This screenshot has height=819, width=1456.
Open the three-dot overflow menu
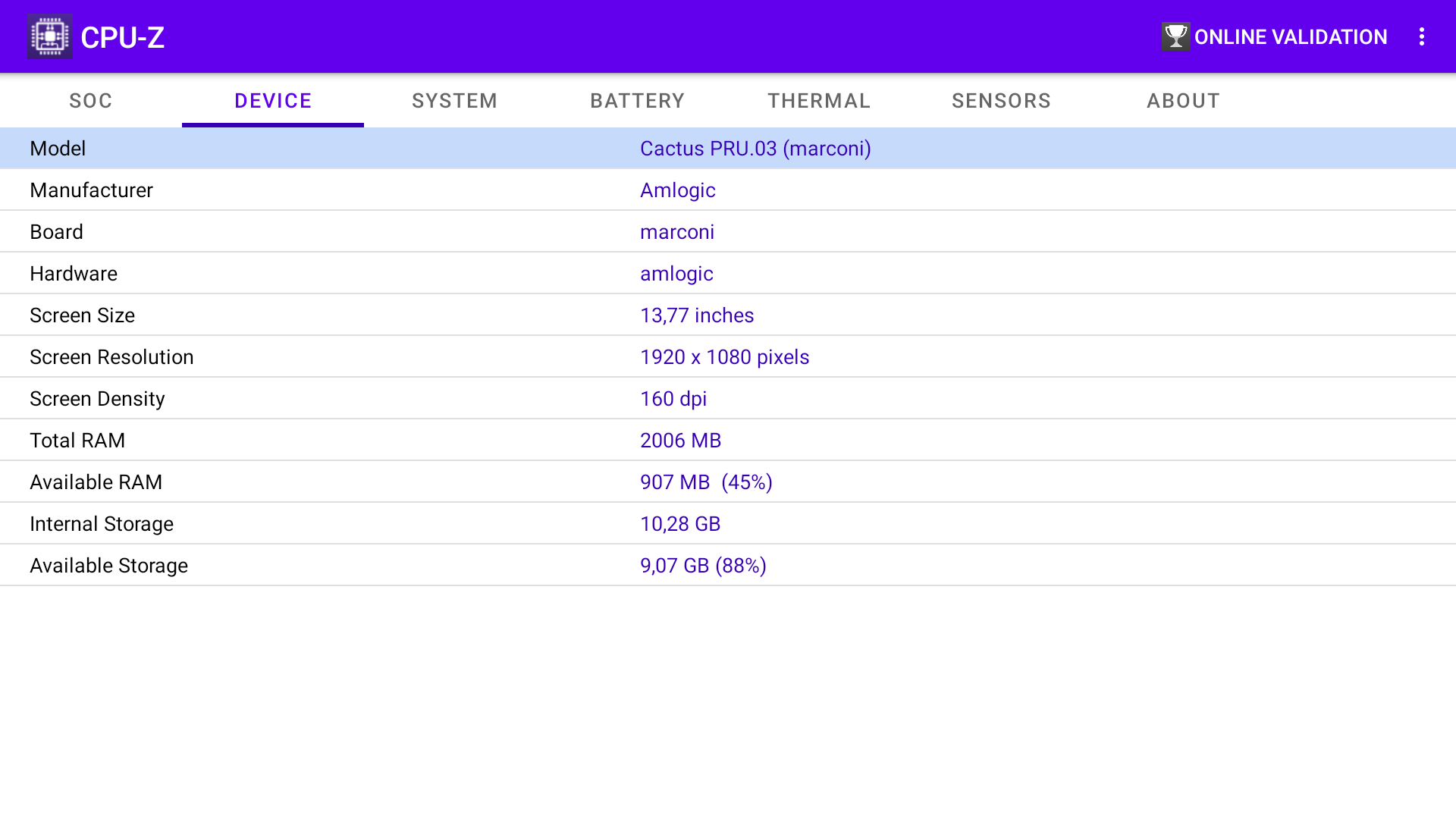click(x=1422, y=36)
